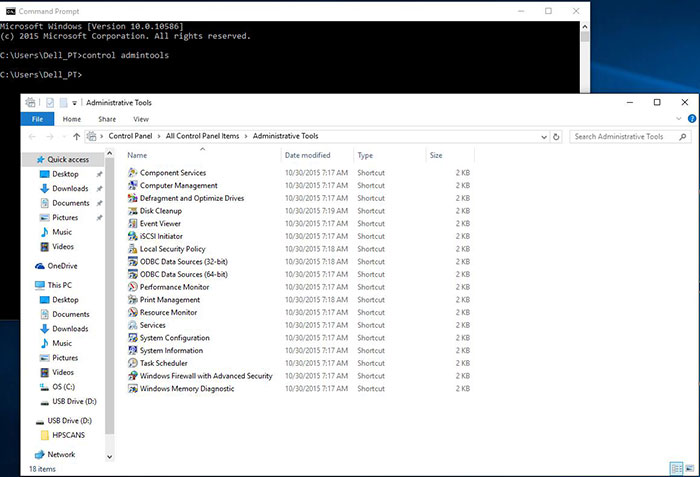700x477 pixels.
Task: Switch to the View ribbon tab
Action: click(140, 119)
